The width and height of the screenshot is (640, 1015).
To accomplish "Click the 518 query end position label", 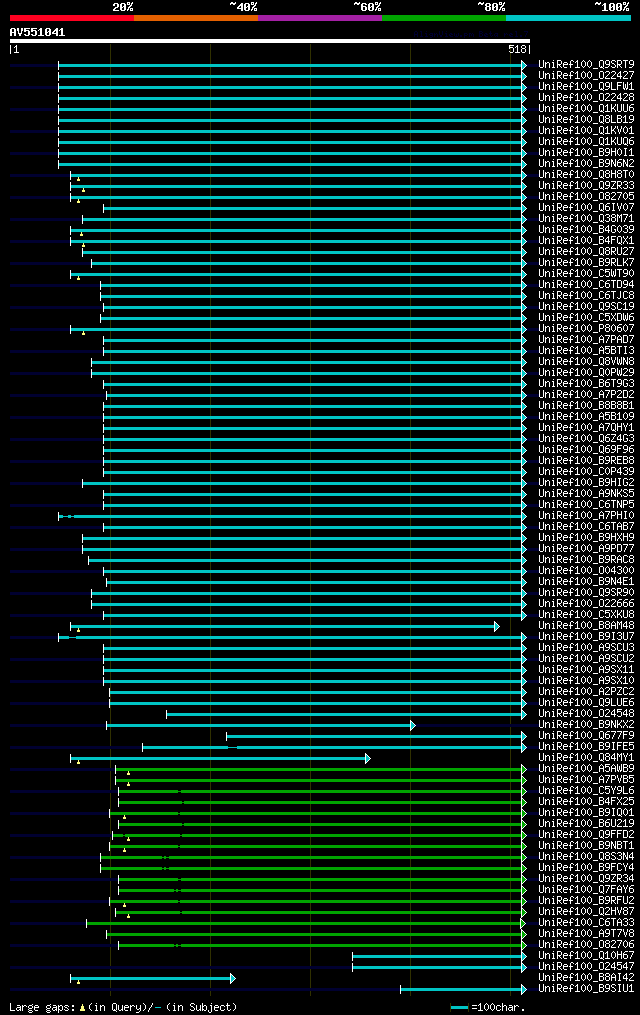I will tap(518, 49).
